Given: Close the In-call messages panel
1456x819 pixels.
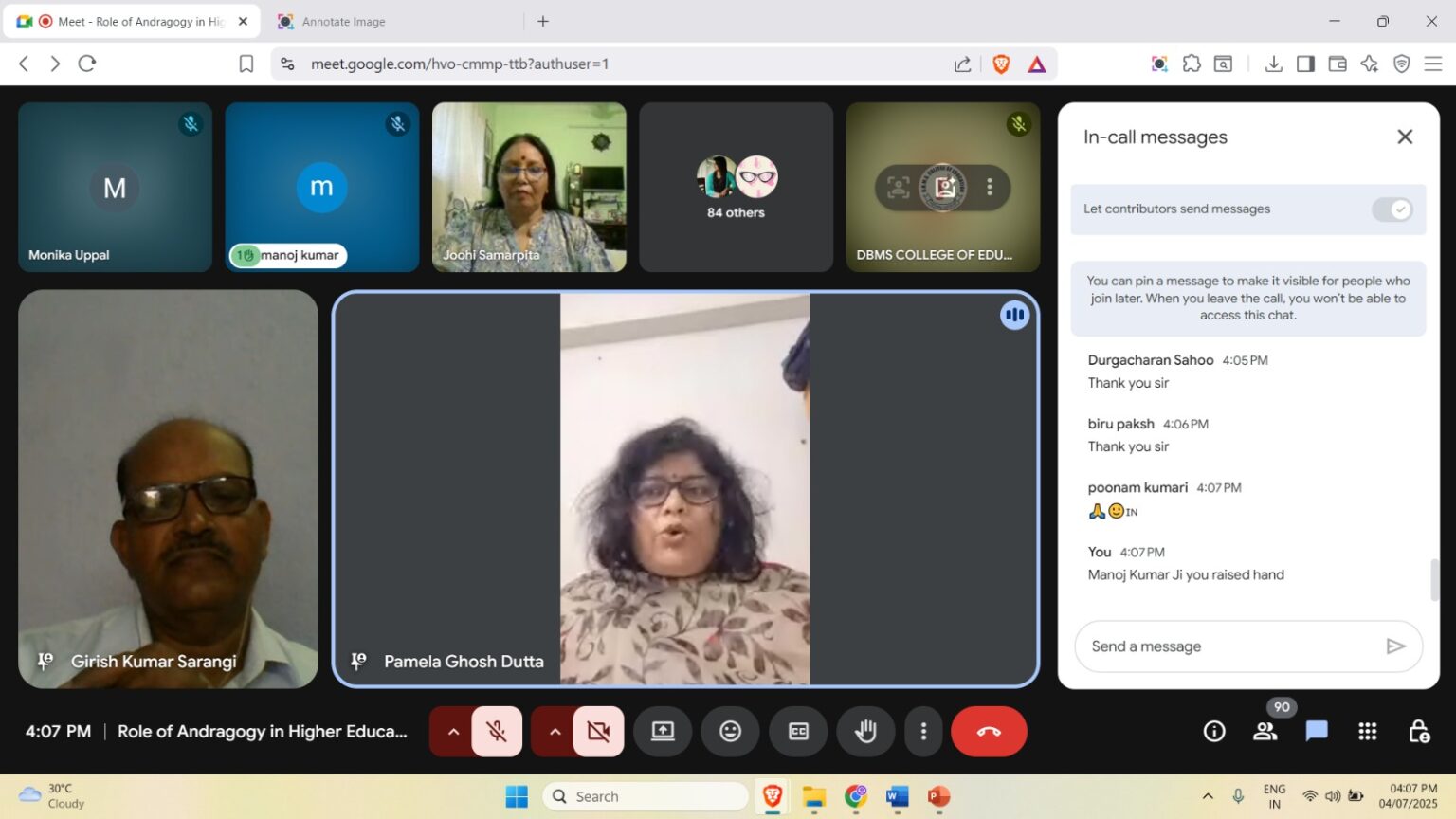Looking at the screenshot, I should tap(1405, 137).
